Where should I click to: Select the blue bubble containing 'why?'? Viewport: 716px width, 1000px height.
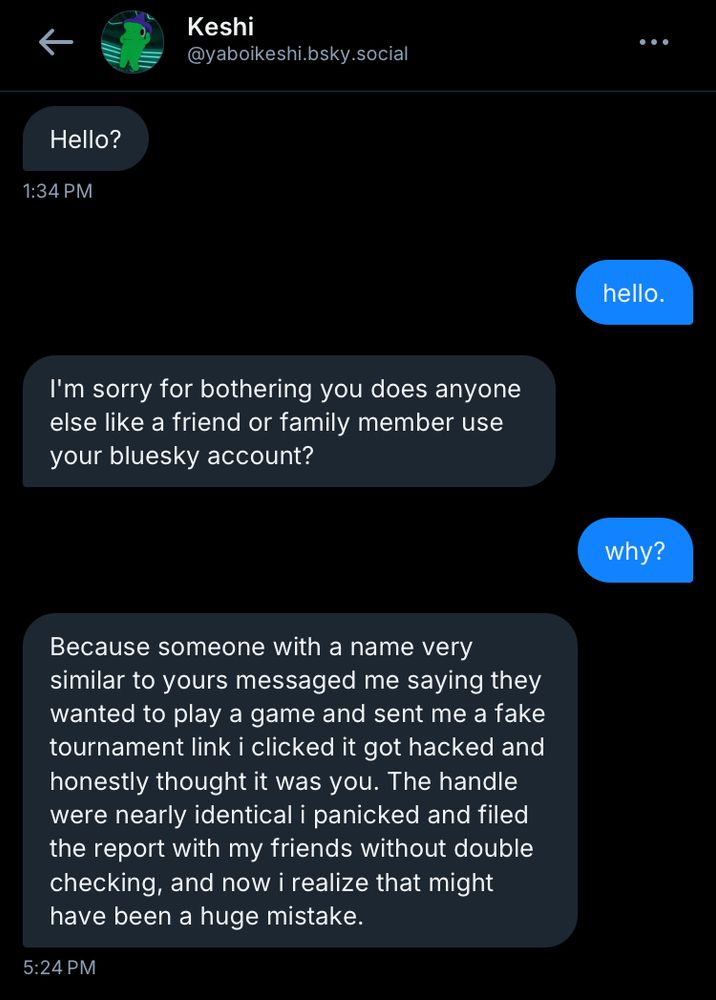coord(634,550)
